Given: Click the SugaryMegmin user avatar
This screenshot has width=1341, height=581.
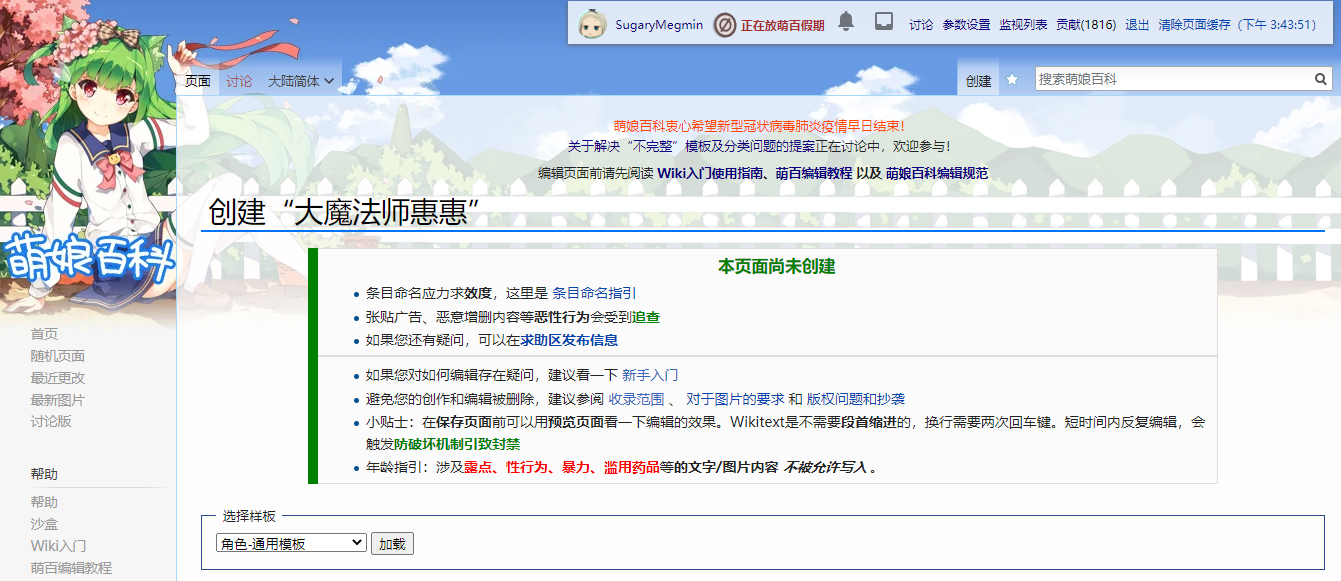Looking at the screenshot, I should pyautogui.click(x=593, y=24).
